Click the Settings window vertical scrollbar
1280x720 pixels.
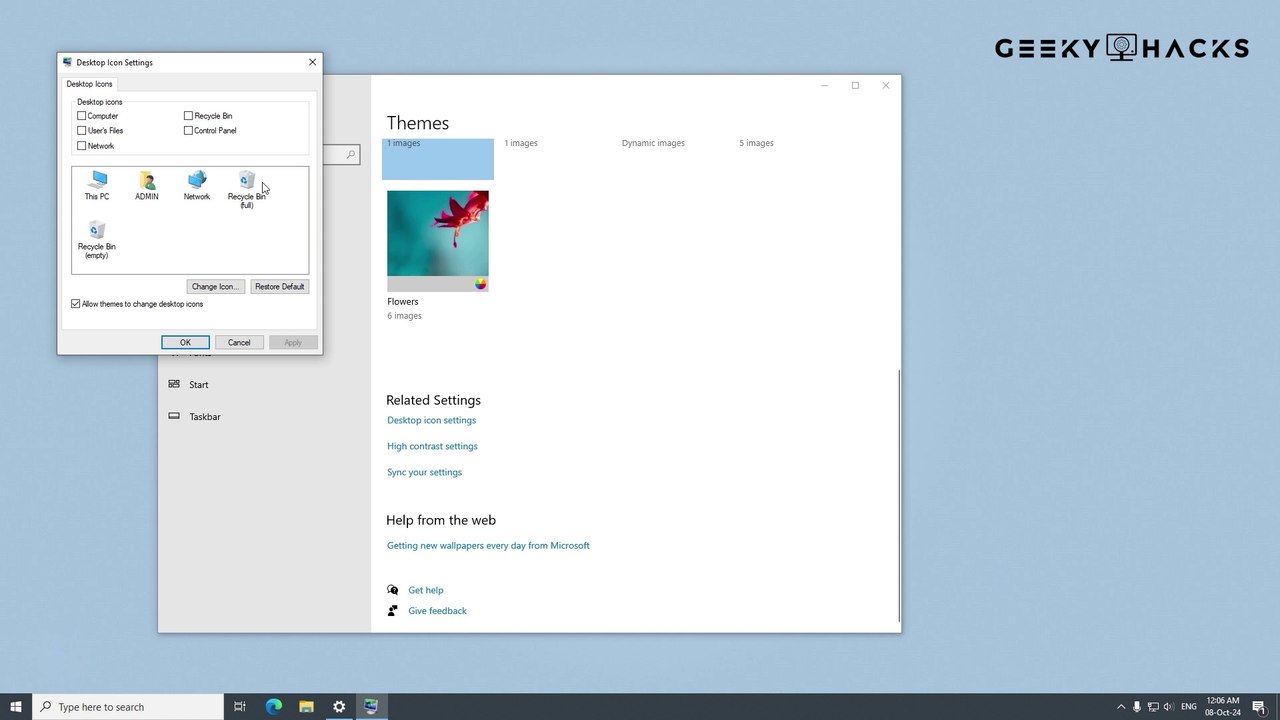(899, 494)
